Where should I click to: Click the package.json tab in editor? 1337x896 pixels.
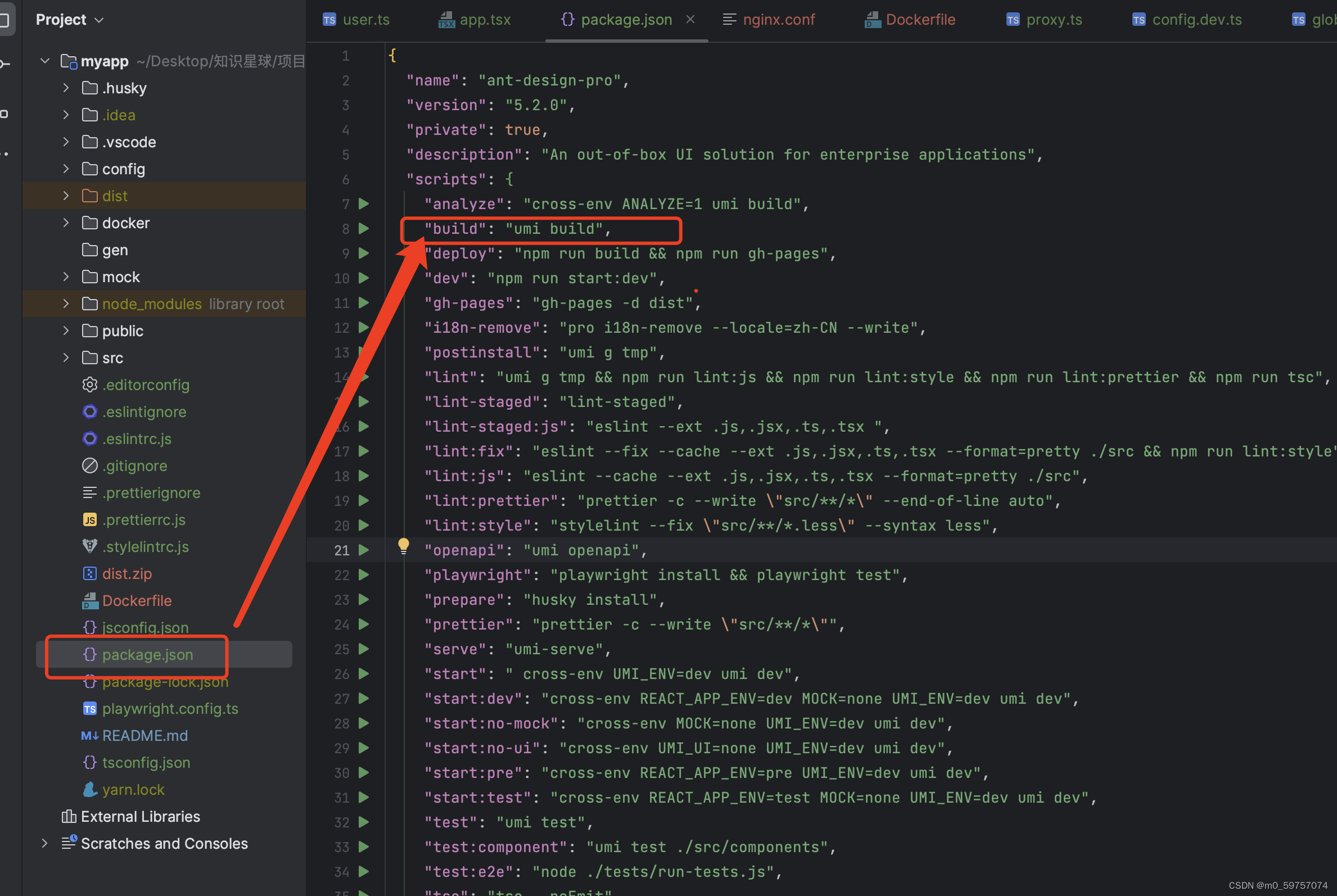[x=623, y=19]
